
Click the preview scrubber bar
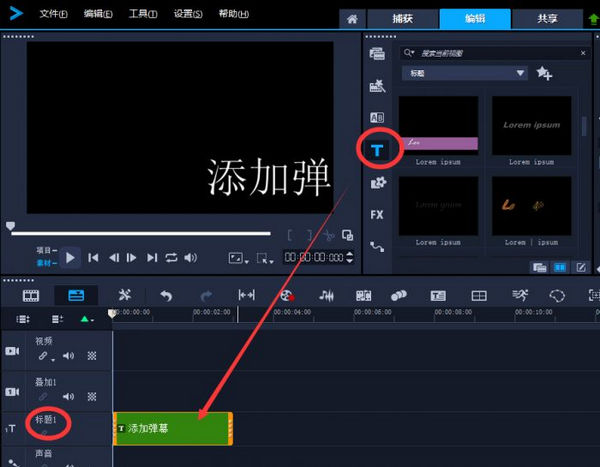(x=141, y=233)
